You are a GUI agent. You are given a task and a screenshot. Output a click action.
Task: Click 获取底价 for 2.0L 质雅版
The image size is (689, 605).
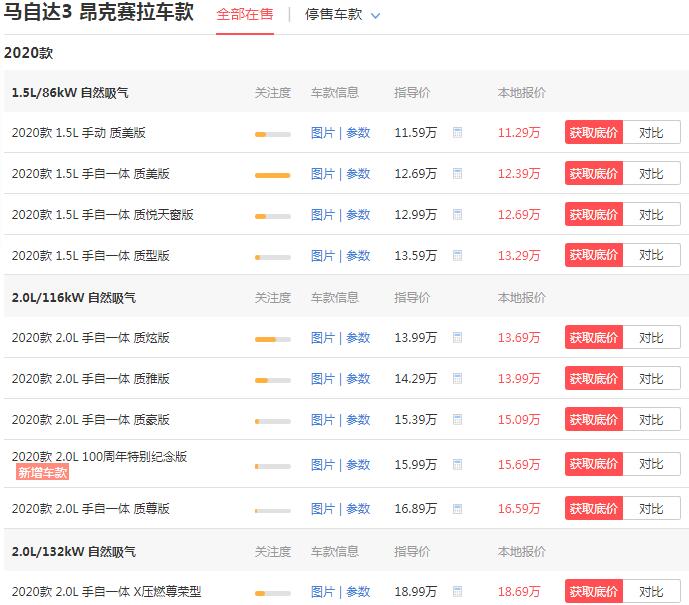tap(594, 378)
